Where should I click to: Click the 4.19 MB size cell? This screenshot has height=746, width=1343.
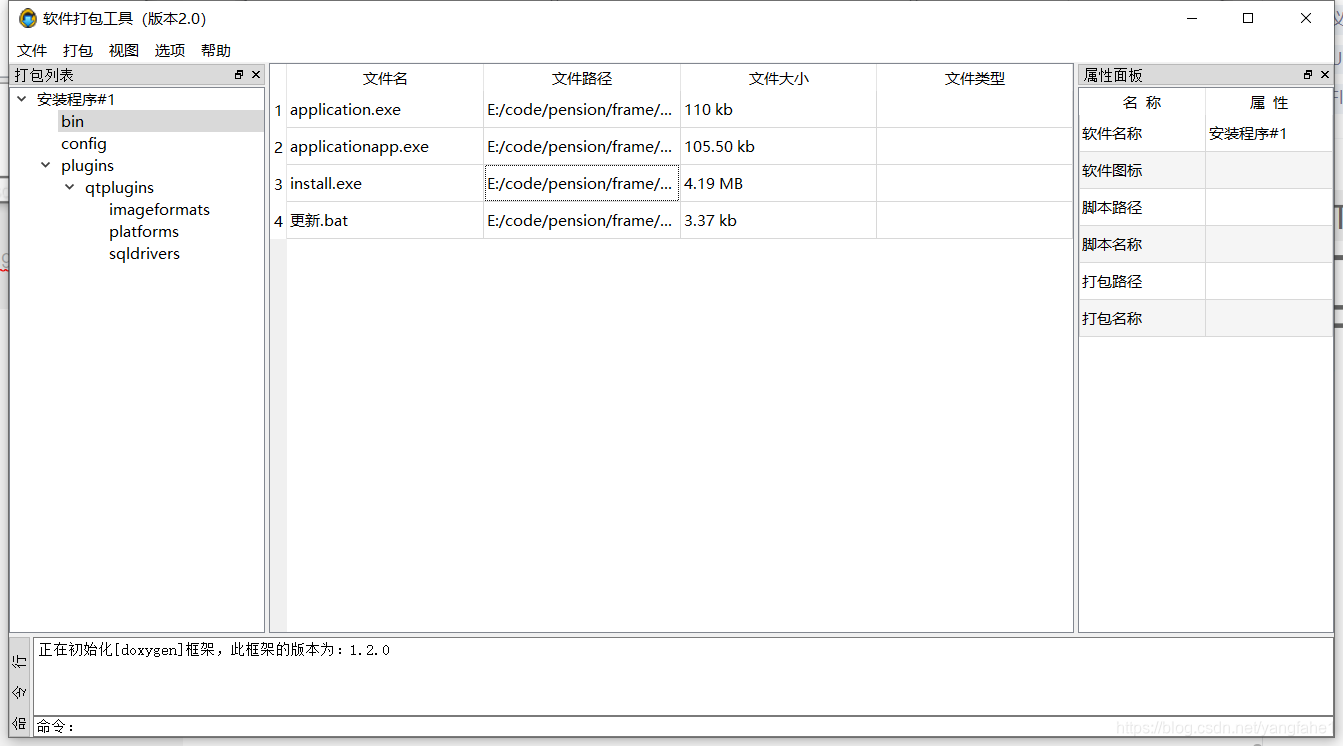779,184
